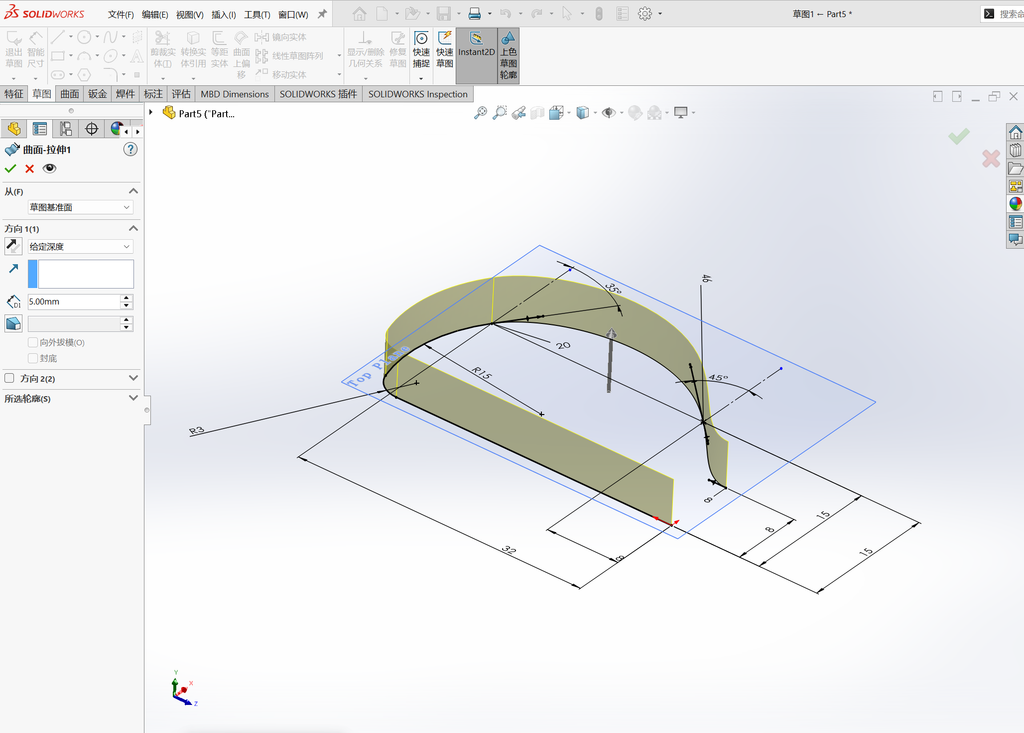1024x733 pixels.
Task: Enable the 方向 2(2) checkbox
Action: (x=9, y=378)
